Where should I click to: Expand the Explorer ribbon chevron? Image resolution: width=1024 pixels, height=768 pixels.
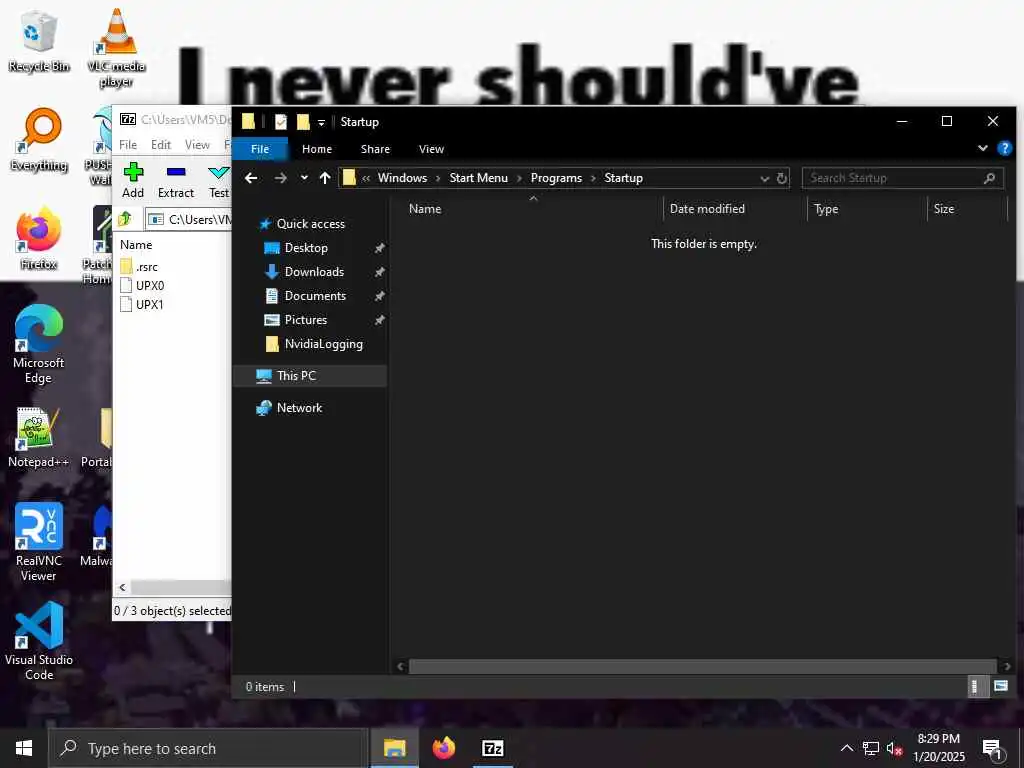click(x=982, y=148)
